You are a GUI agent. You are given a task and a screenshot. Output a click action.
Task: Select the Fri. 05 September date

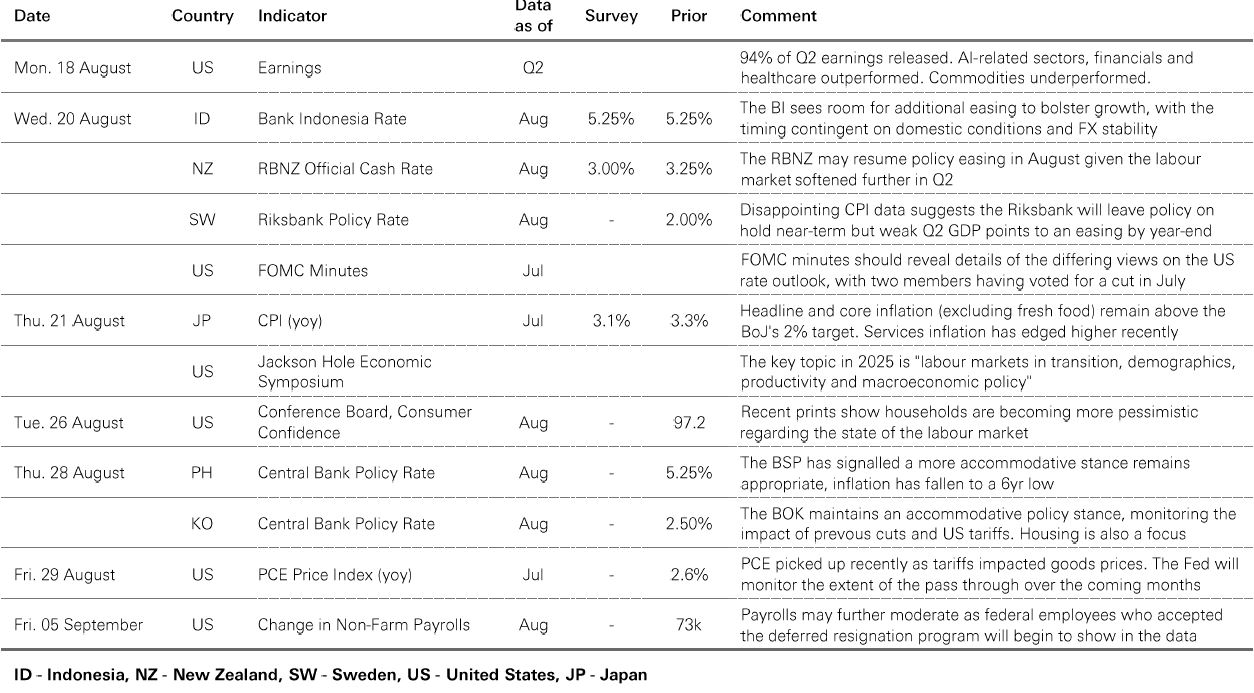78,625
